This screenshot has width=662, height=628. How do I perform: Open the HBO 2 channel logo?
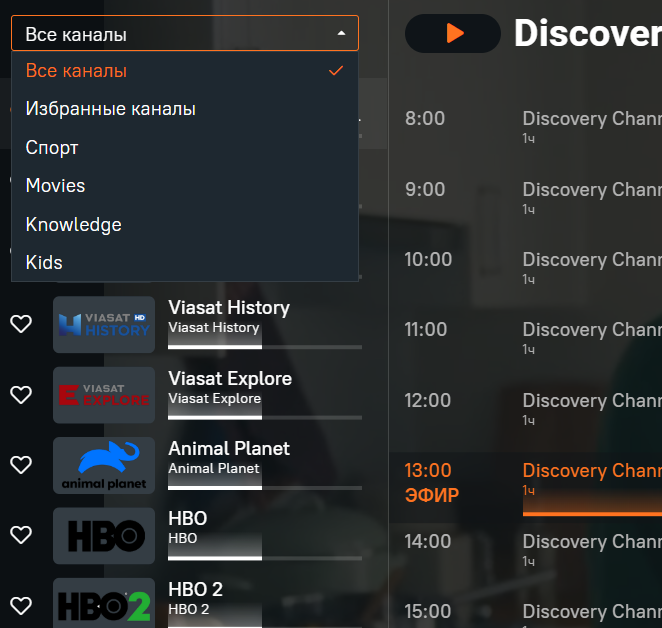[104, 603]
